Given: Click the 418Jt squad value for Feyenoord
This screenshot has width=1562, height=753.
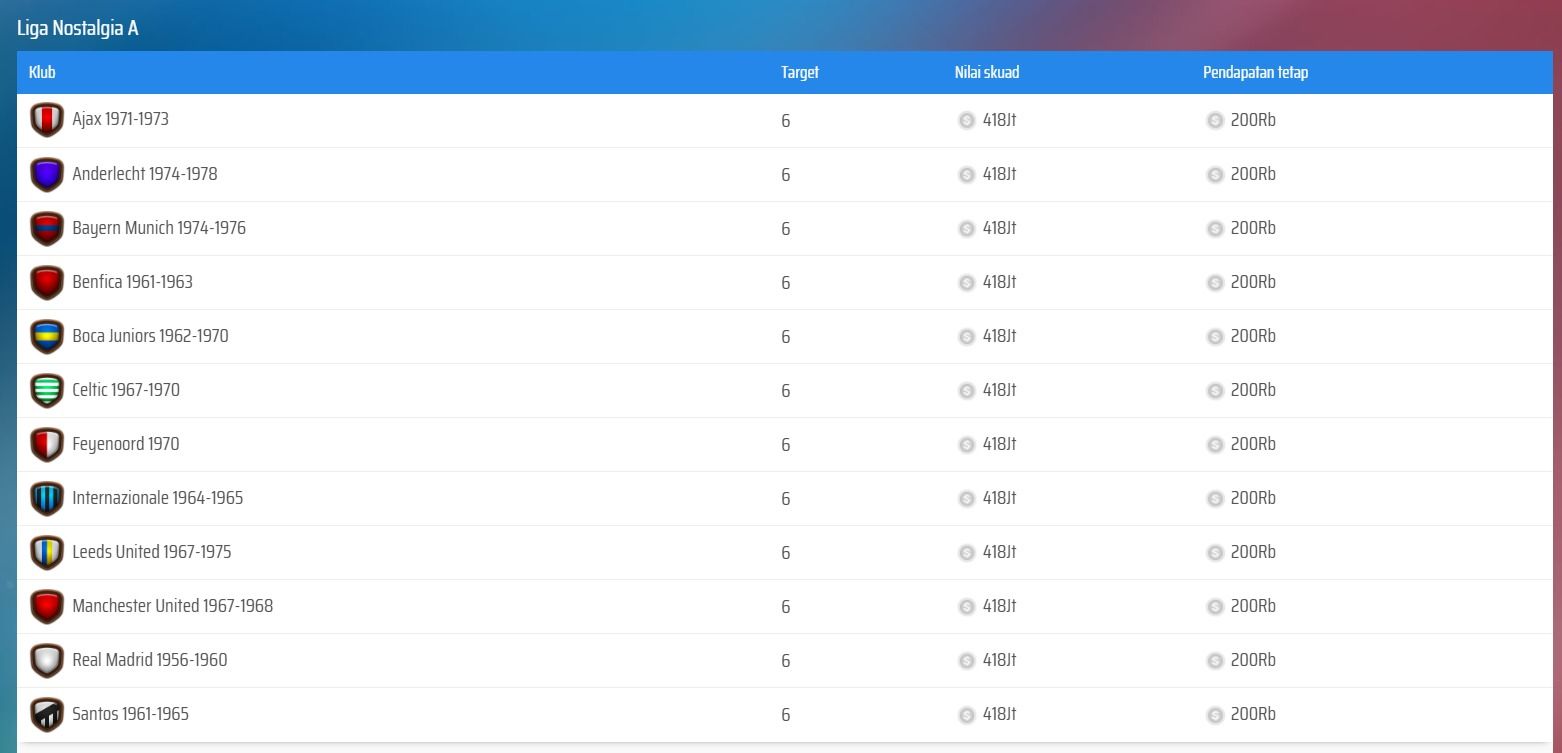Looking at the screenshot, I should [x=999, y=443].
